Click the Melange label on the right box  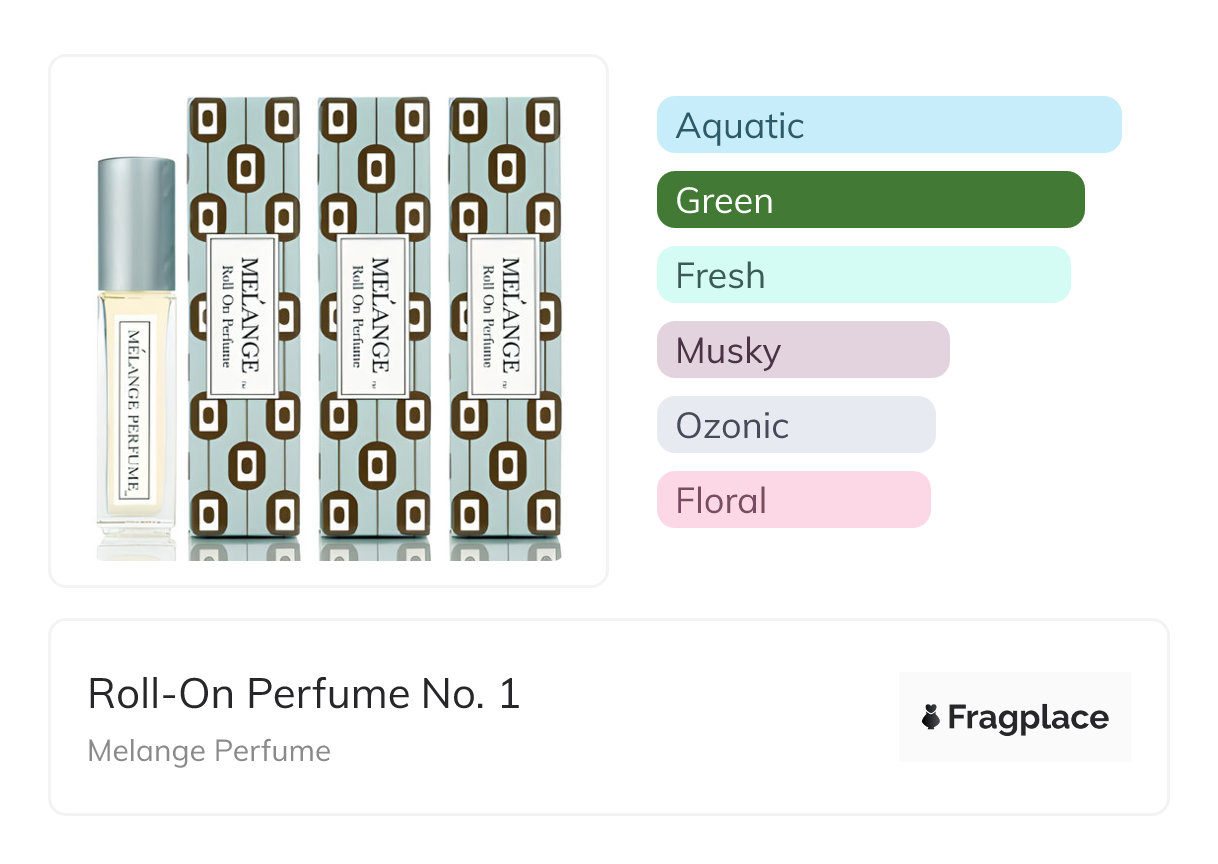point(505,317)
